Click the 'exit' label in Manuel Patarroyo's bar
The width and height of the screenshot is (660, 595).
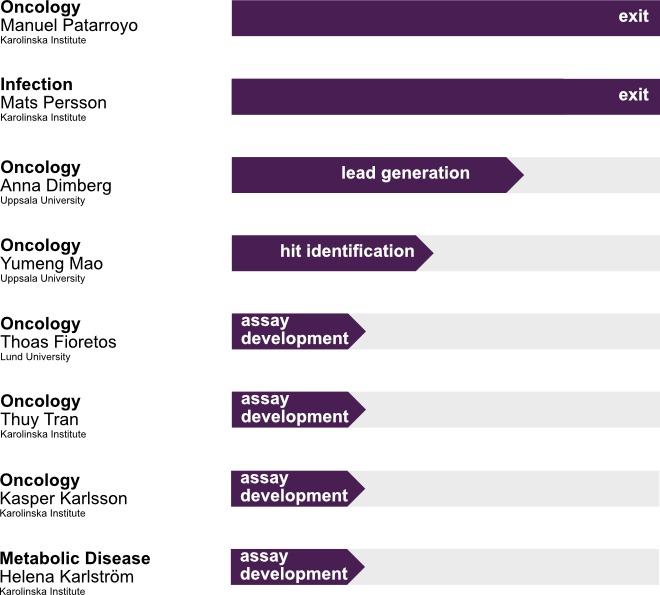634,17
